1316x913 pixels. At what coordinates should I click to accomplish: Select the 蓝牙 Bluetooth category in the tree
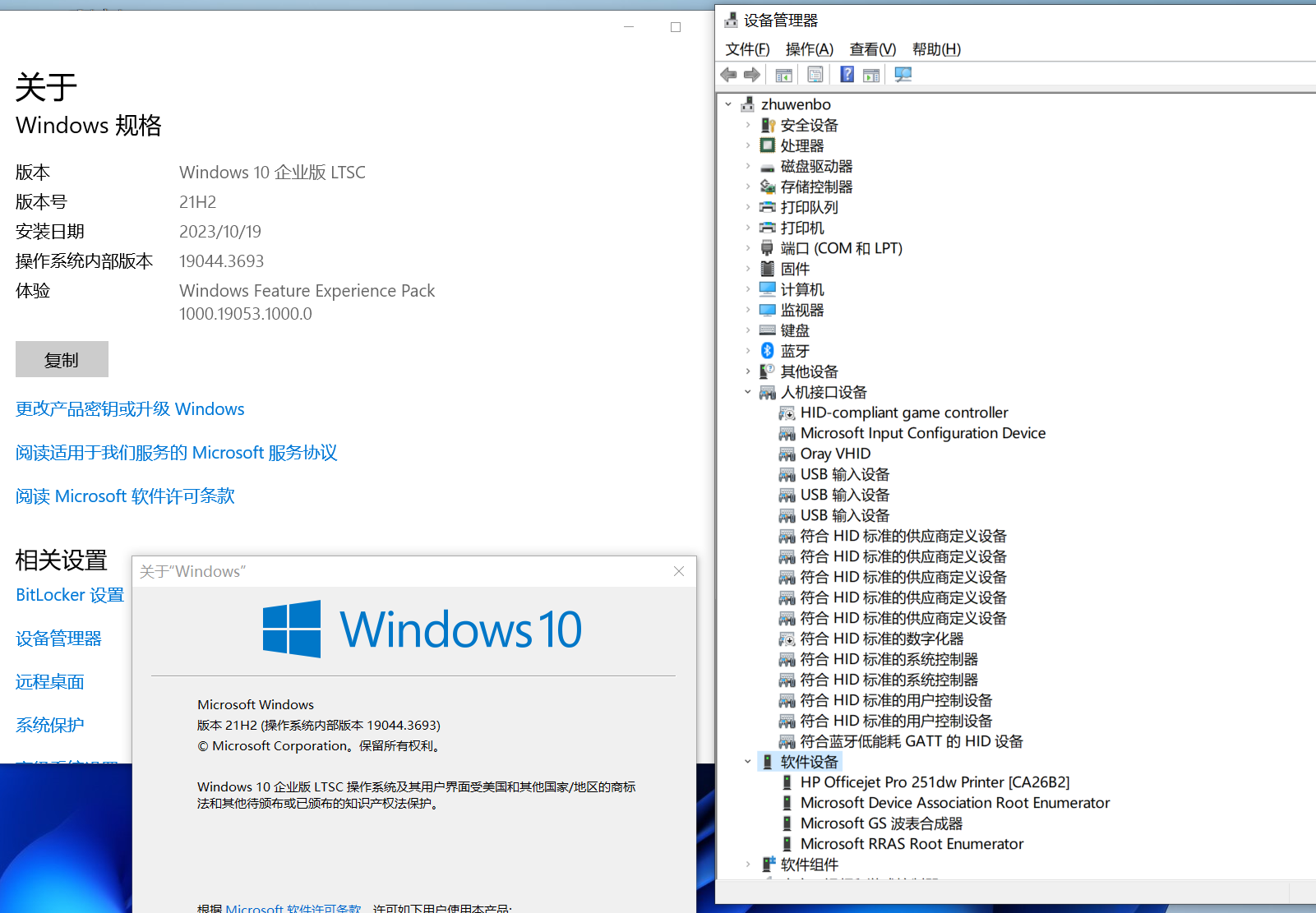tap(794, 351)
